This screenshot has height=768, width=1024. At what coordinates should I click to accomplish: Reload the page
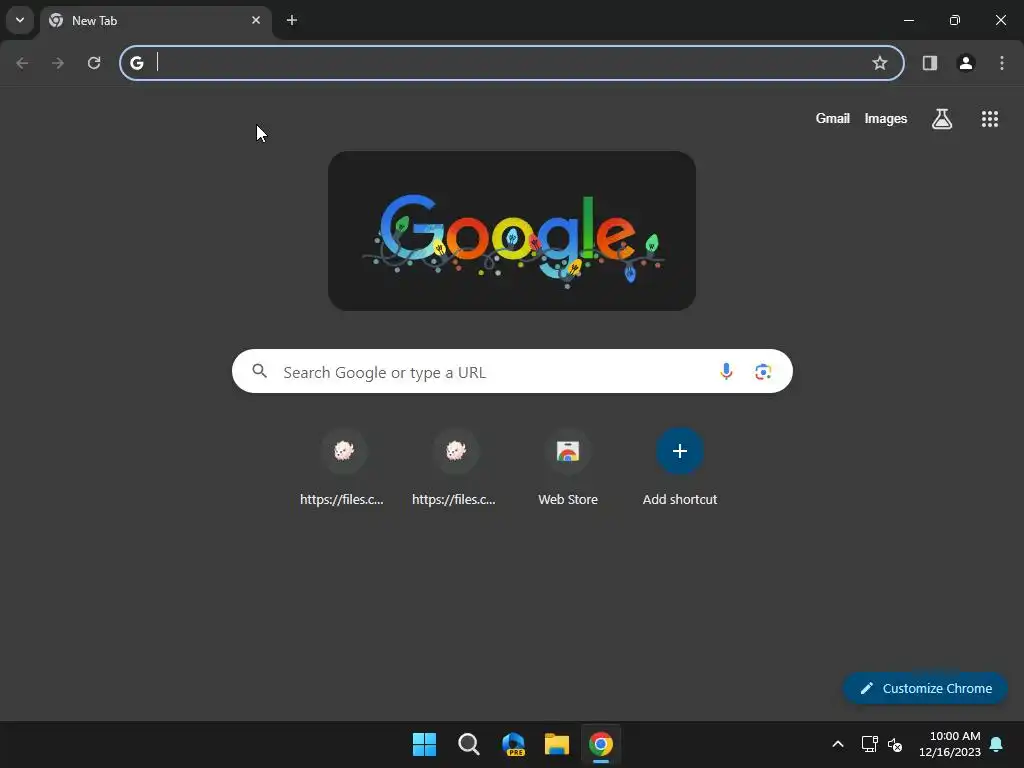tap(94, 63)
